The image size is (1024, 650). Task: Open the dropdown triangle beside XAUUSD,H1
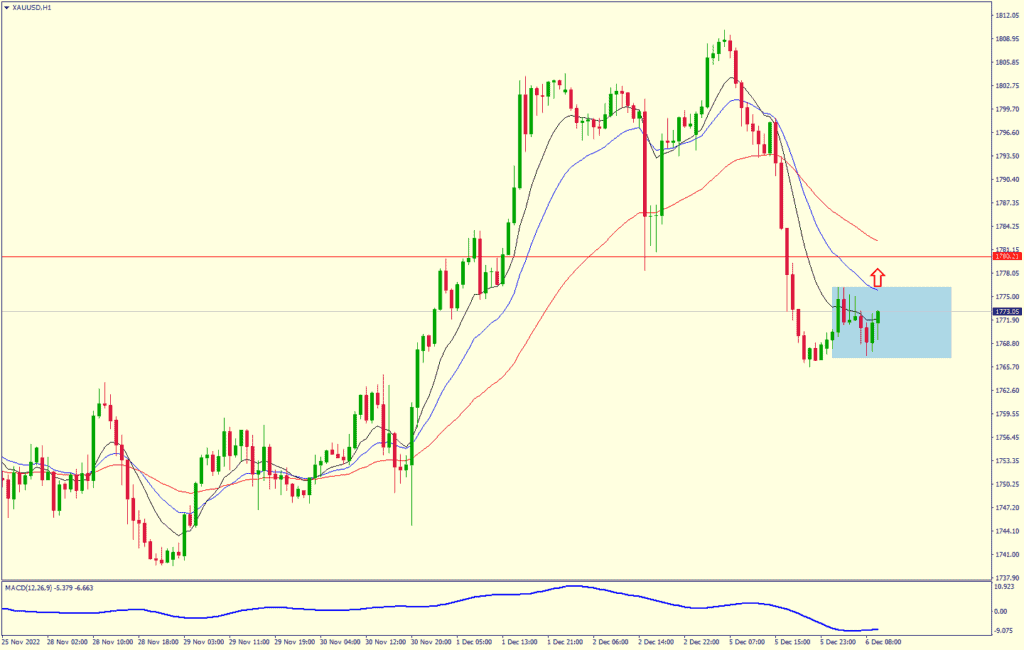(8, 7)
